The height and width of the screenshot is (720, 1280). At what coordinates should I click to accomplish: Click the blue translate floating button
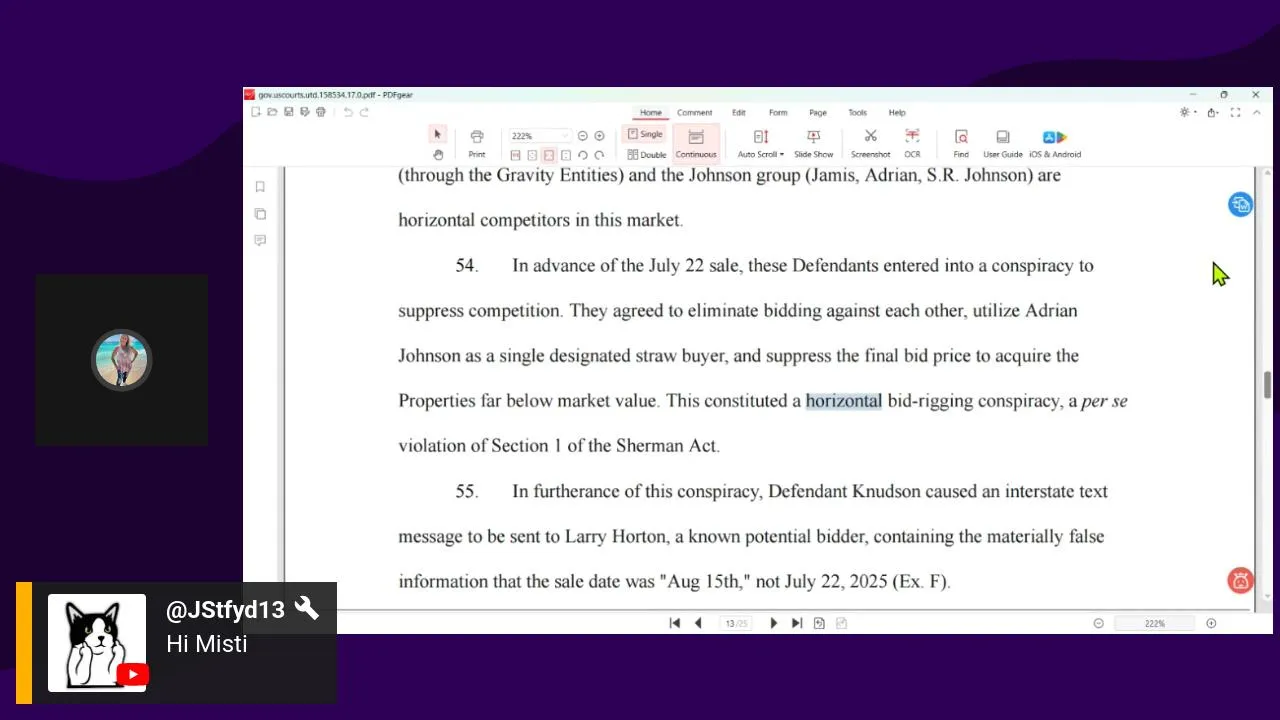pyautogui.click(x=1240, y=204)
